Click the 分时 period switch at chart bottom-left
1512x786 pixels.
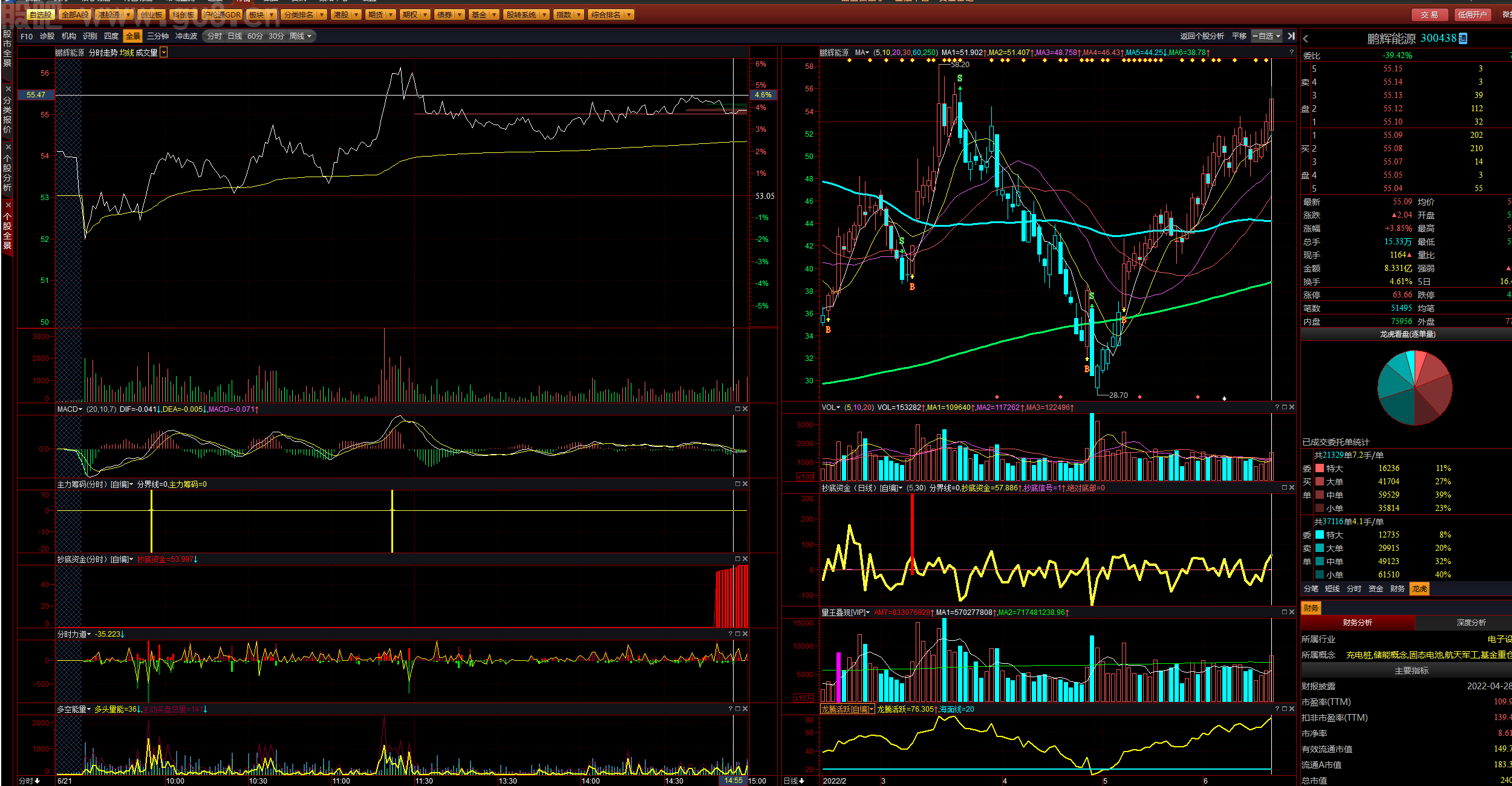pyautogui.click(x=29, y=781)
